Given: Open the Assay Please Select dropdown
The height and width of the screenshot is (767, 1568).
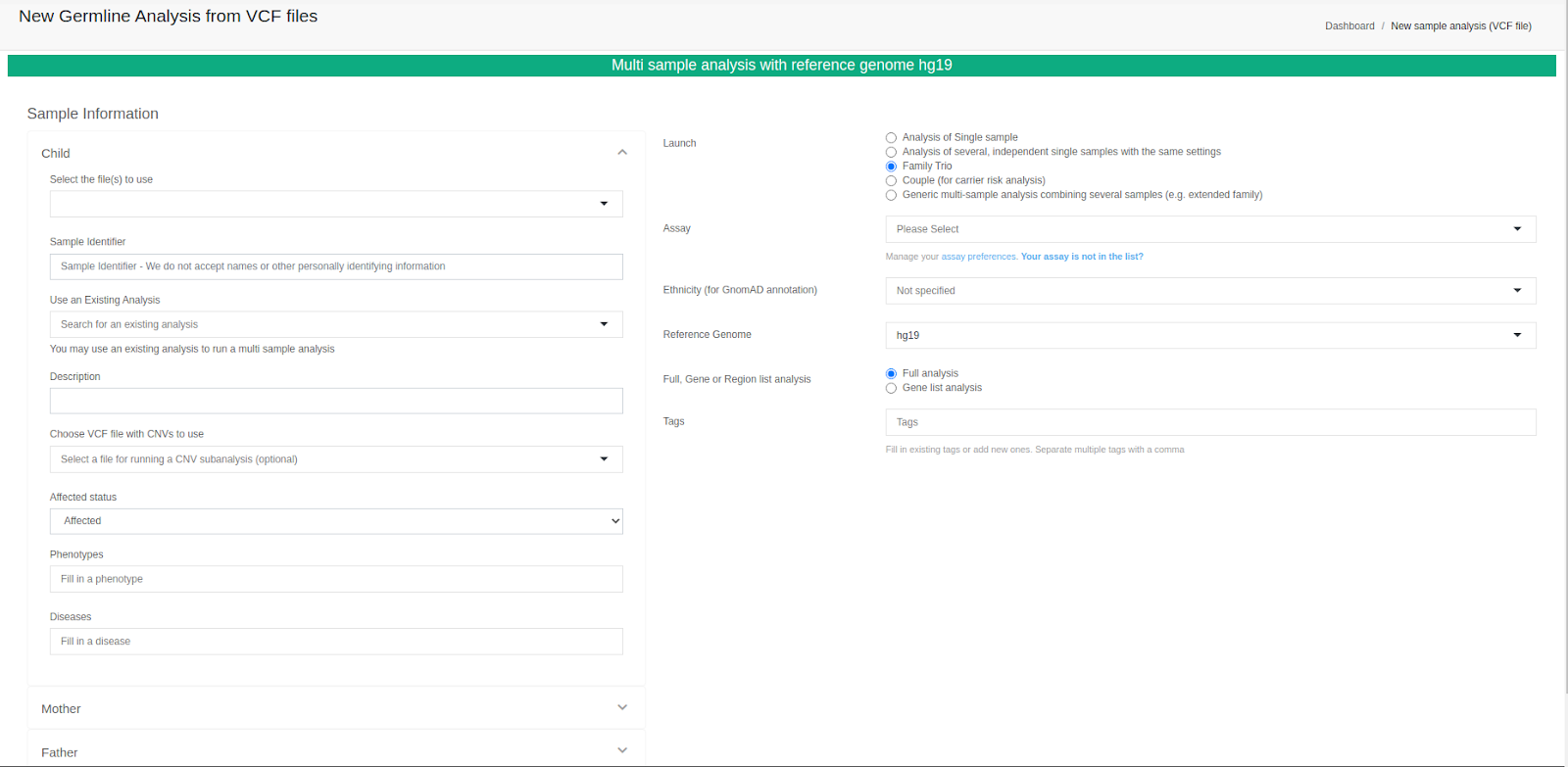Looking at the screenshot, I should (x=1210, y=229).
